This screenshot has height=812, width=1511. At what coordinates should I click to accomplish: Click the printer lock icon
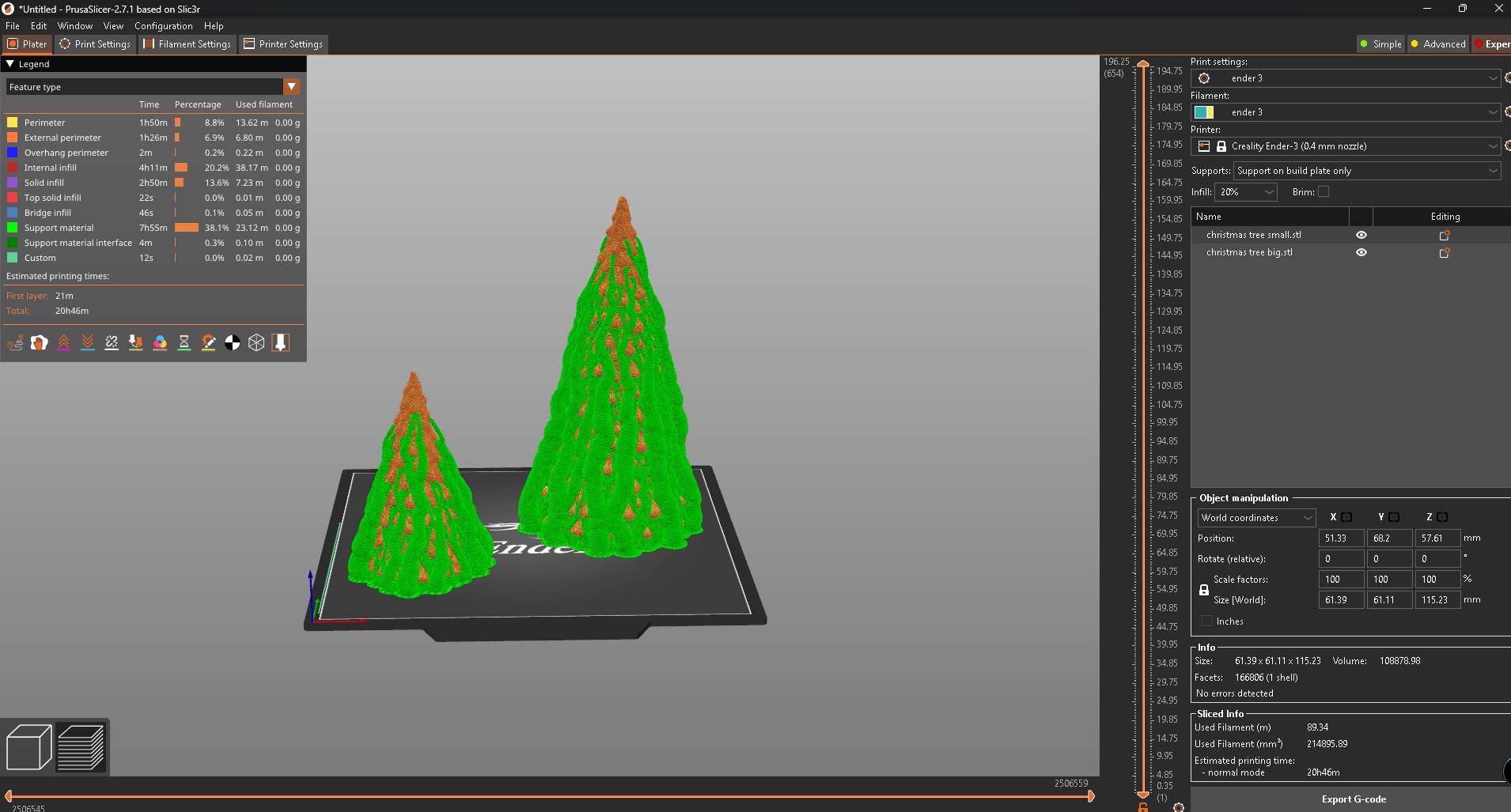[1223, 146]
